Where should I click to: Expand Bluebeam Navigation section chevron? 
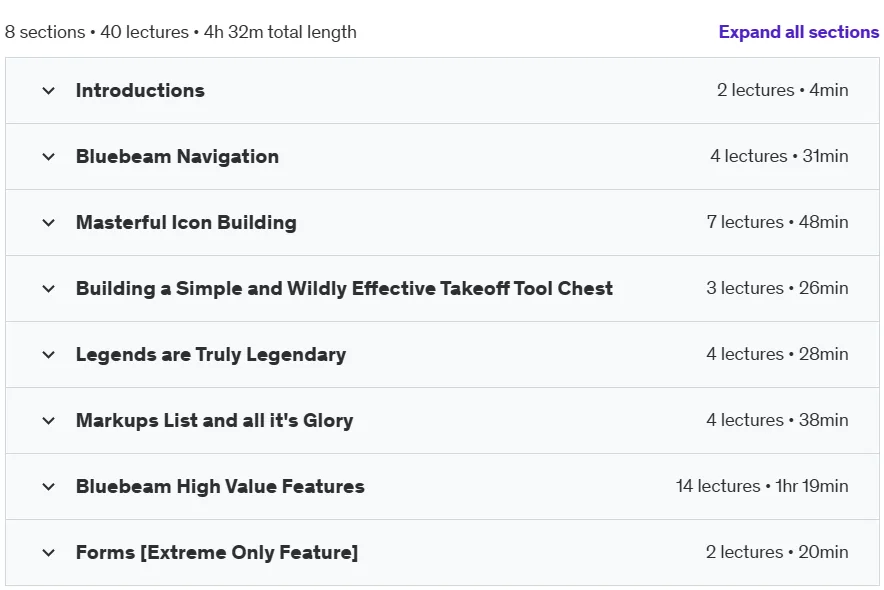tap(48, 157)
